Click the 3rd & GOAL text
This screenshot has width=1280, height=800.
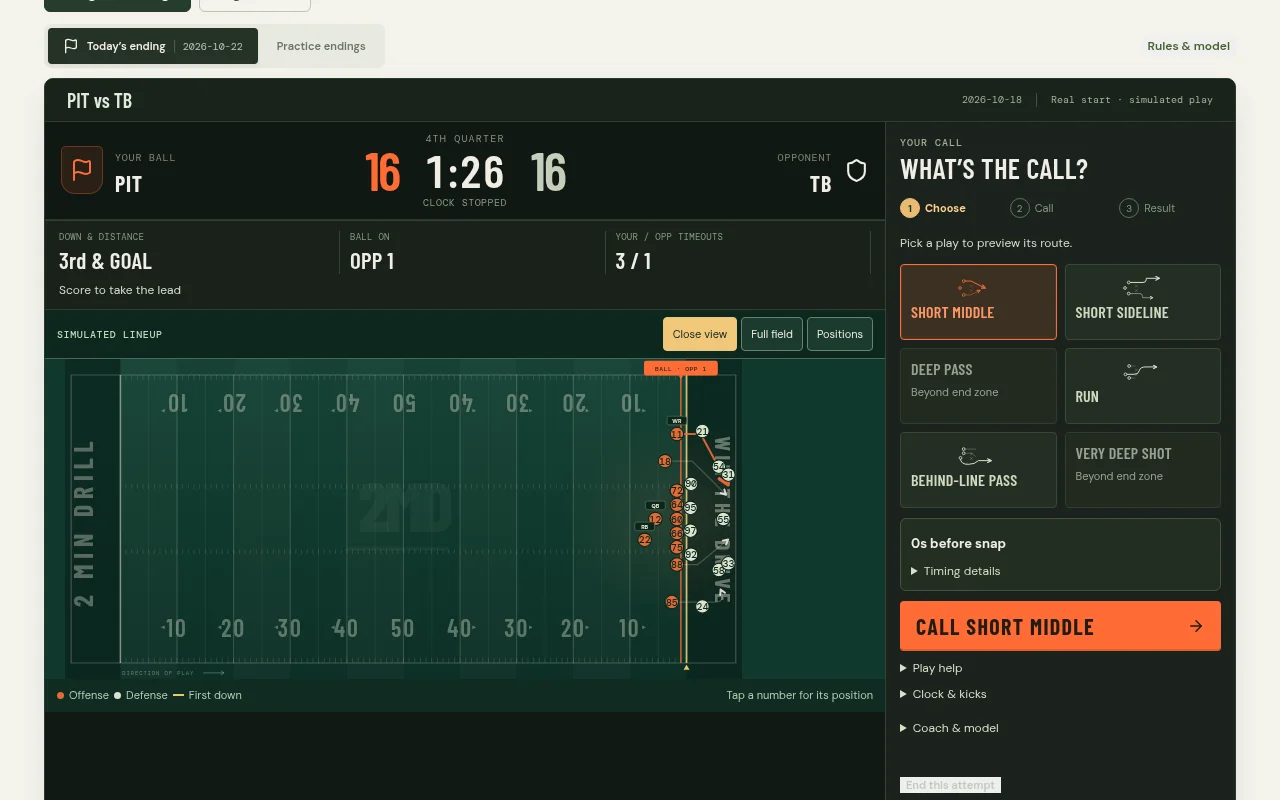point(105,262)
